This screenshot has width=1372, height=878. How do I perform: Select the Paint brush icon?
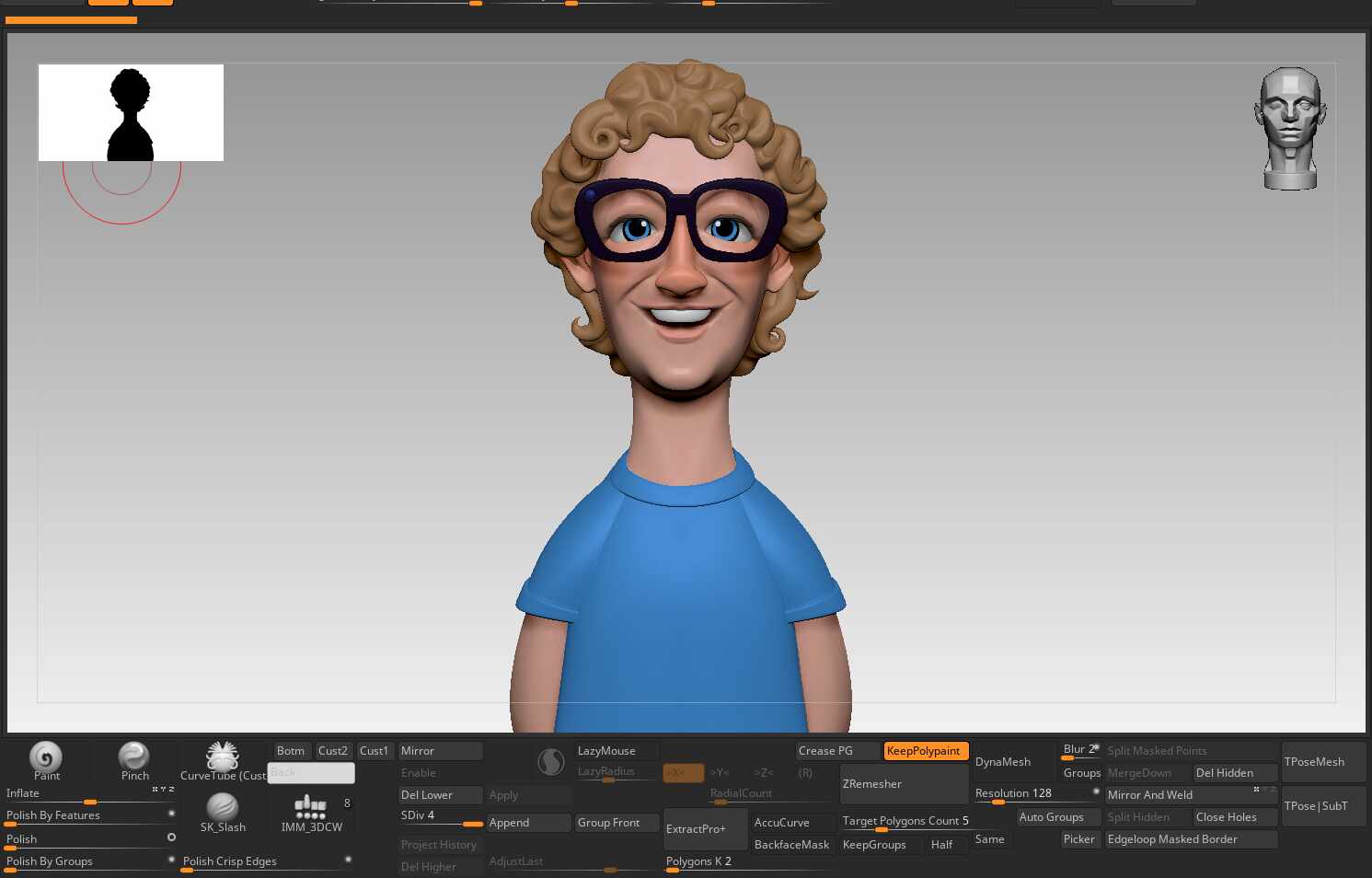pyautogui.click(x=46, y=757)
